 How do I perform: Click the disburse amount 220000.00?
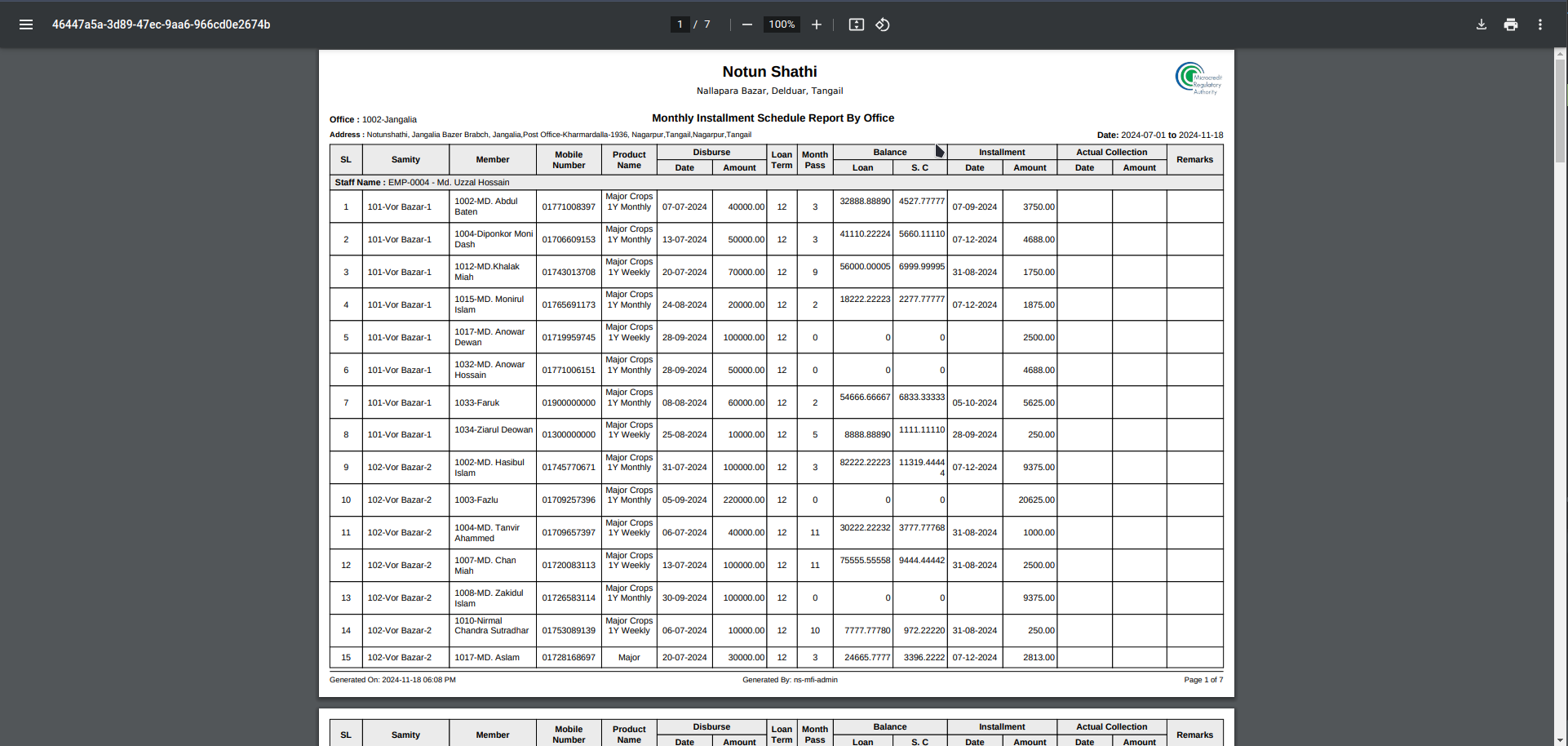click(x=744, y=500)
